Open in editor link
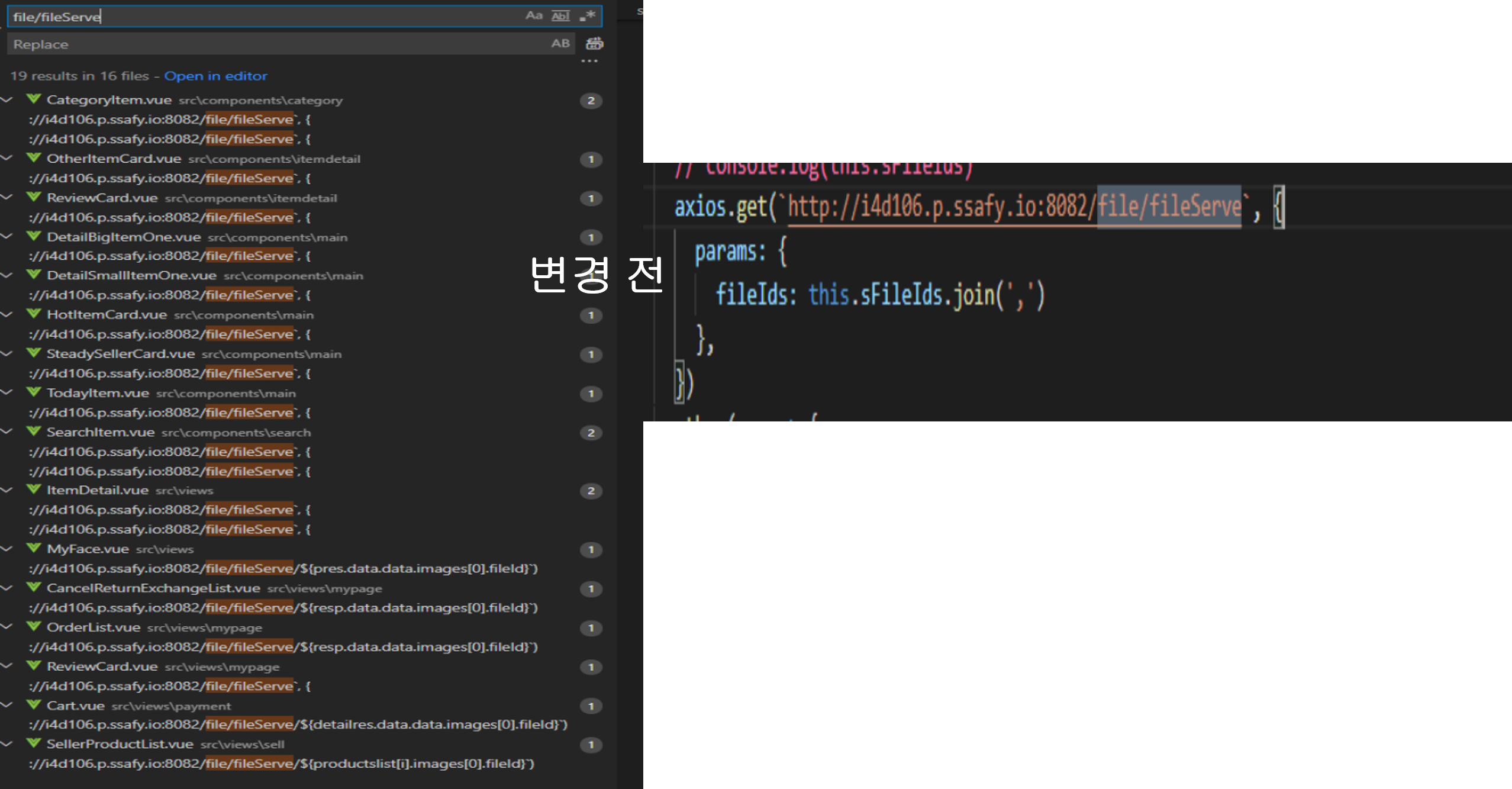Screen dimensions: 1512x789 click(215, 76)
